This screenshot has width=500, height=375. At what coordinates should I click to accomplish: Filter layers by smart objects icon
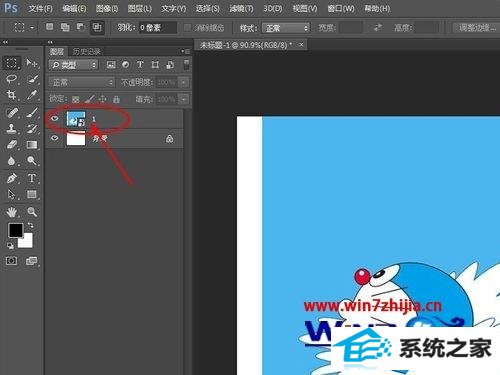(170, 65)
